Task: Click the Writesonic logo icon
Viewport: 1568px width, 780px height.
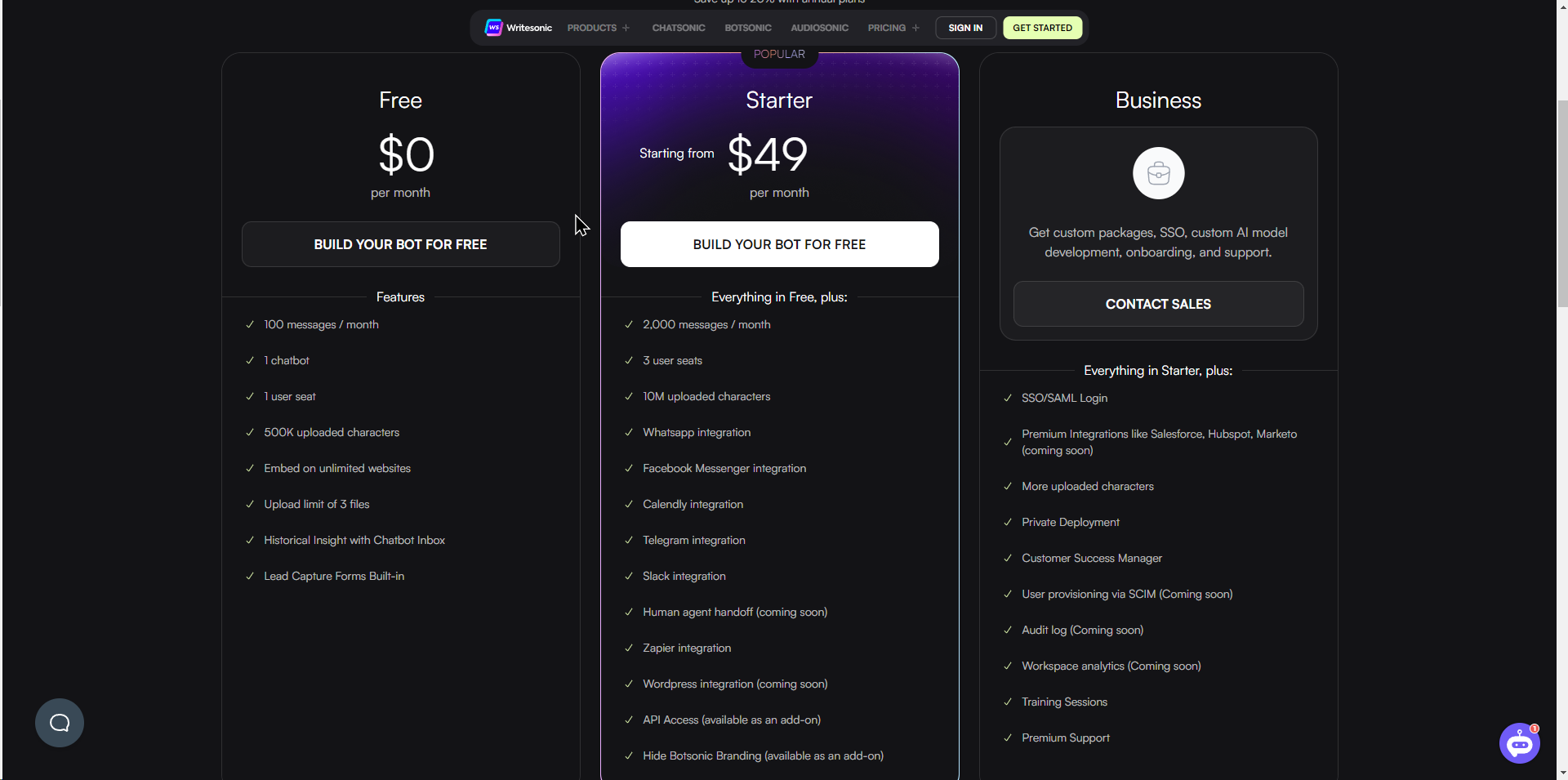Action: click(x=494, y=28)
